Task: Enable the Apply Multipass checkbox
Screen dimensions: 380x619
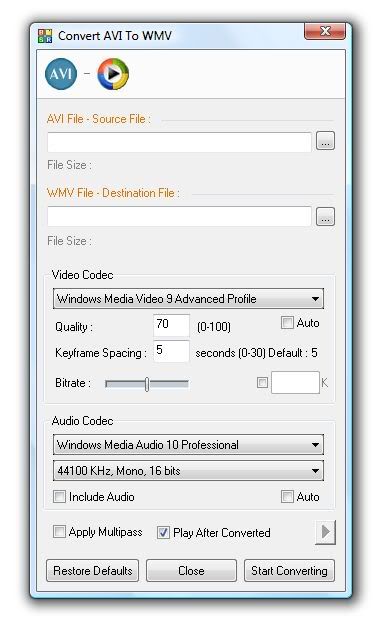Action: click(x=59, y=532)
